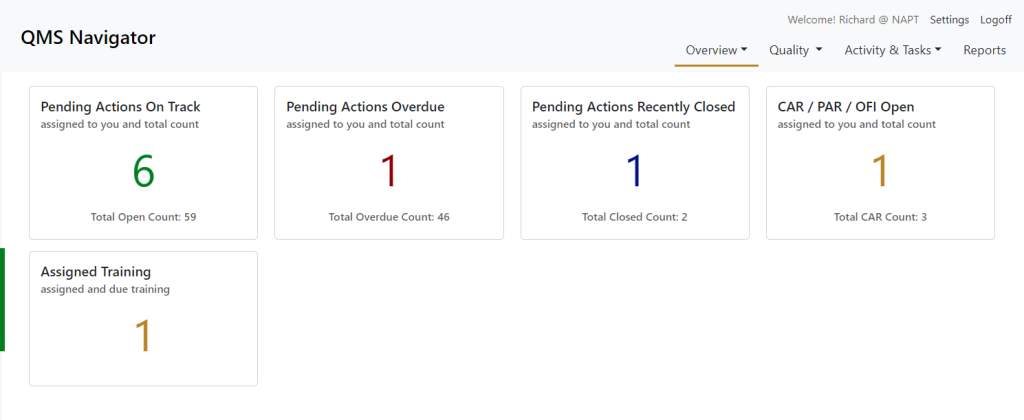1024x420 pixels.
Task: Open the Pending Actions On Track card
Action: (143, 163)
